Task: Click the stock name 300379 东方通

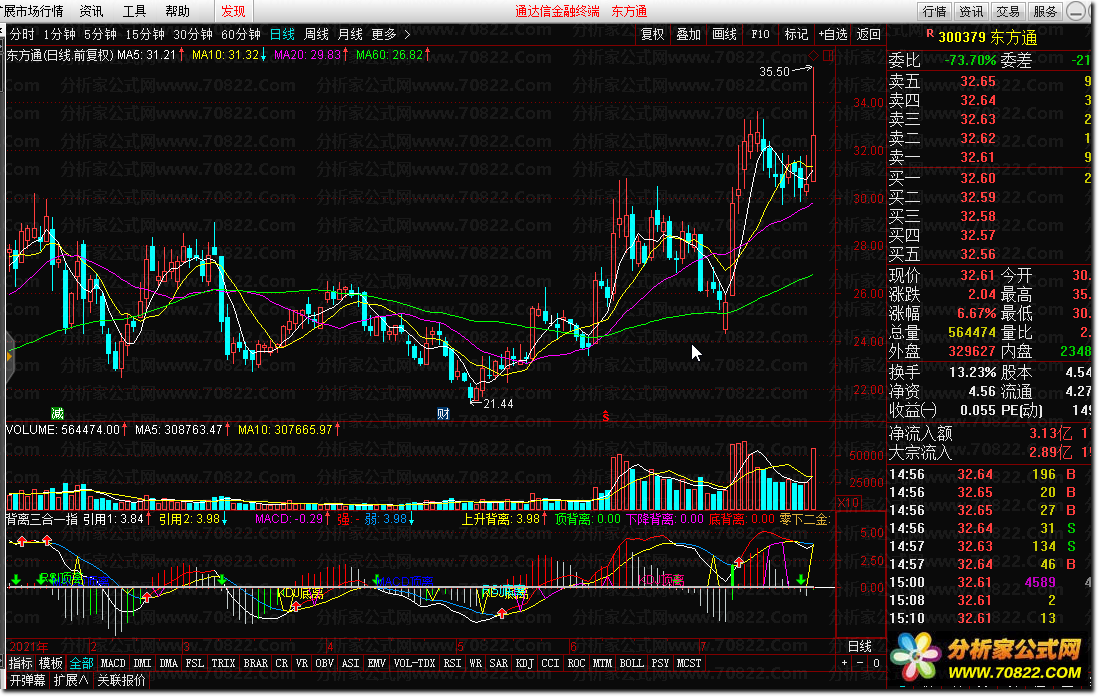Action: click(x=988, y=38)
